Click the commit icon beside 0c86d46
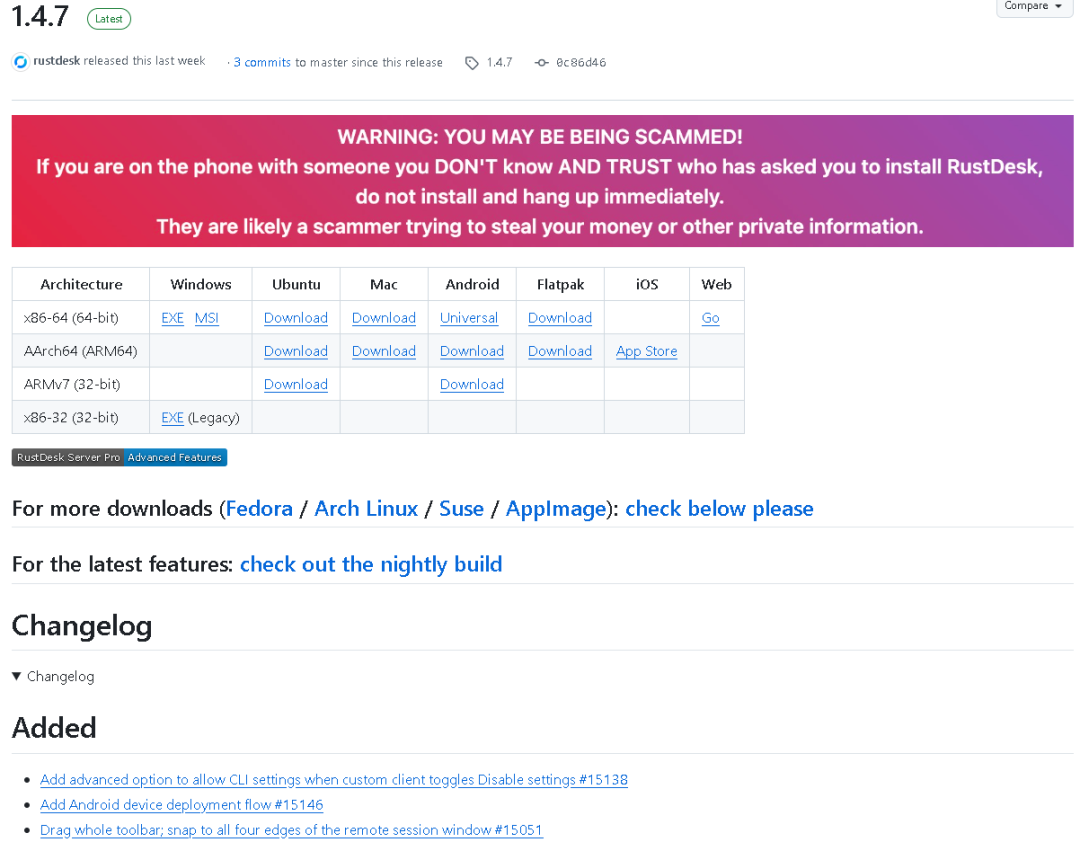 [x=542, y=63]
